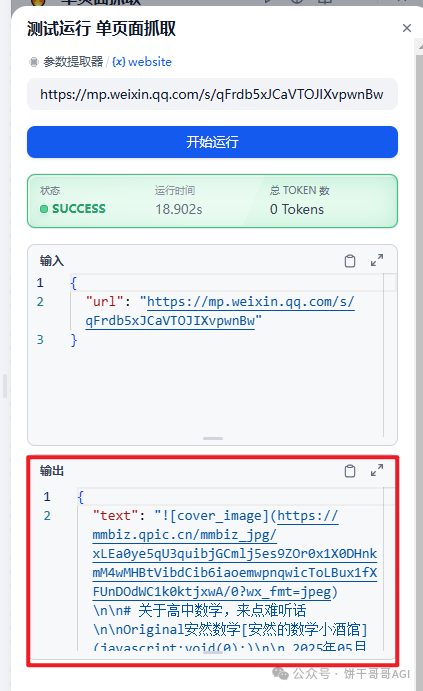Click the 输入 resize handle bar

(x=213, y=438)
